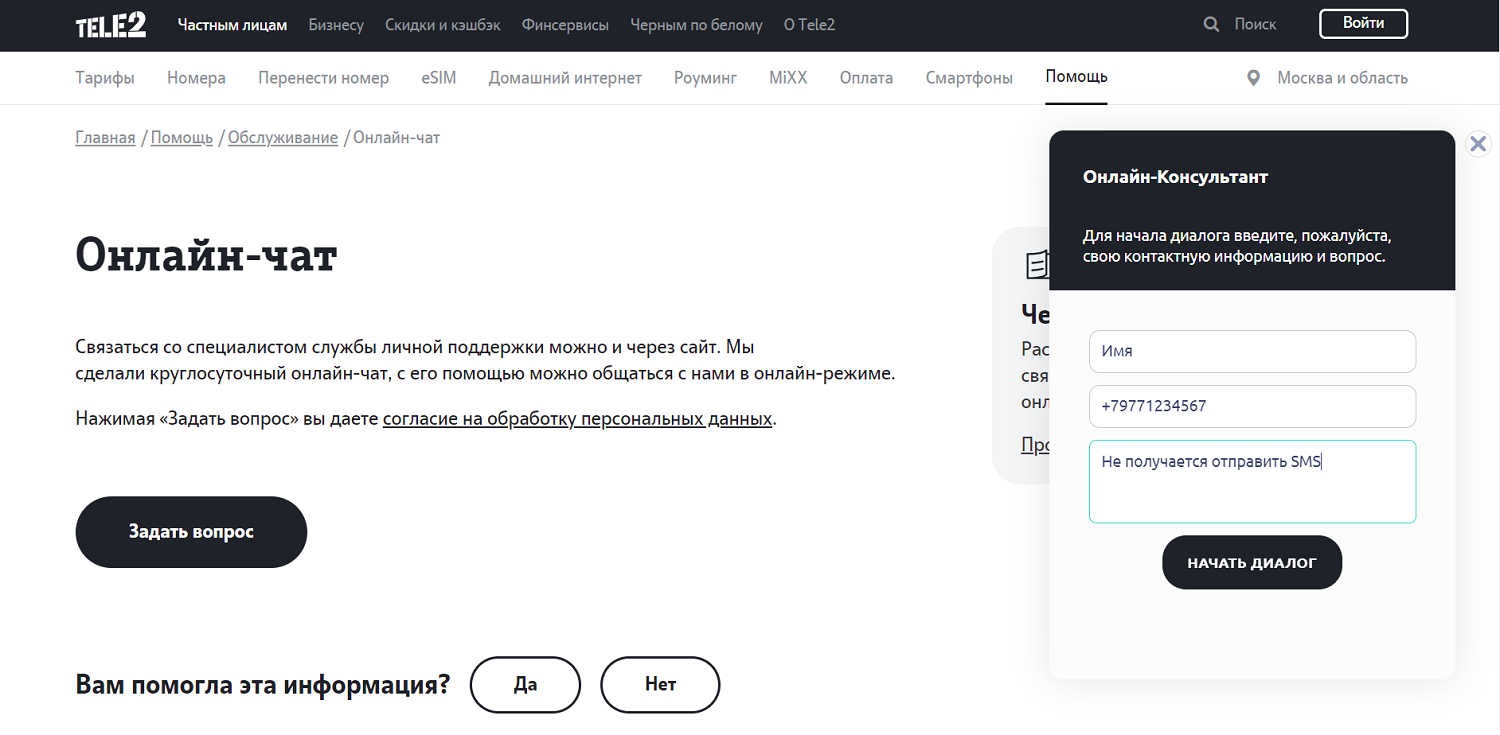Click the Главная breadcrumb link
Viewport: 1500px width, 735px height.
click(105, 137)
